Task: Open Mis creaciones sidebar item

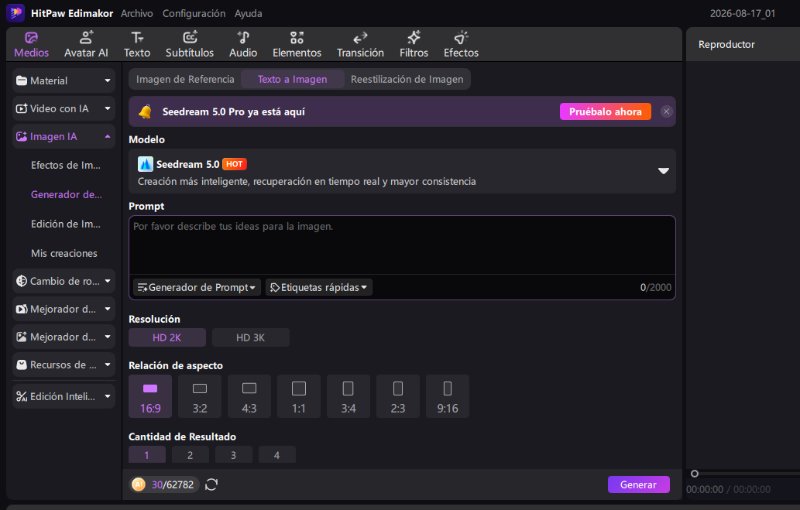Action: pos(64,253)
